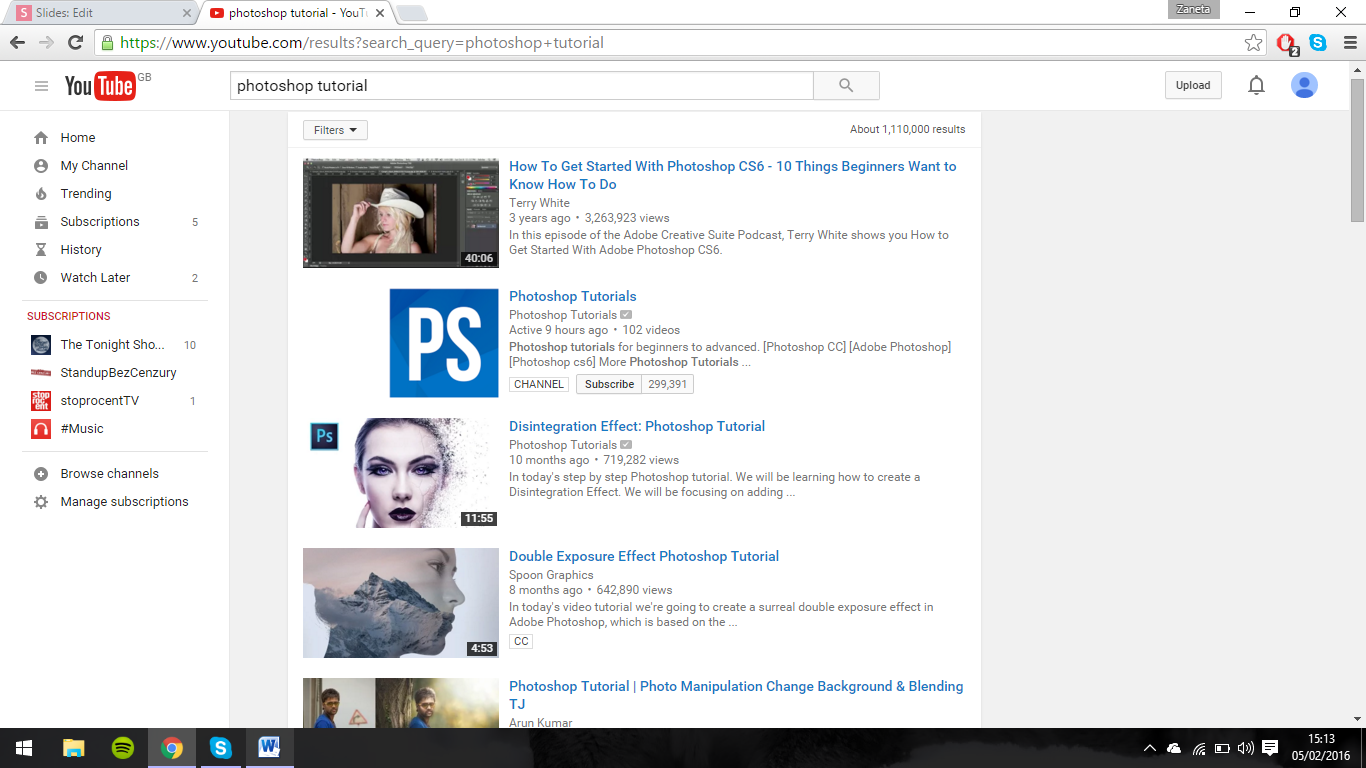Open the Photoshop Tutorials channel title link
This screenshot has width=1366, height=768.
point(573,296)
